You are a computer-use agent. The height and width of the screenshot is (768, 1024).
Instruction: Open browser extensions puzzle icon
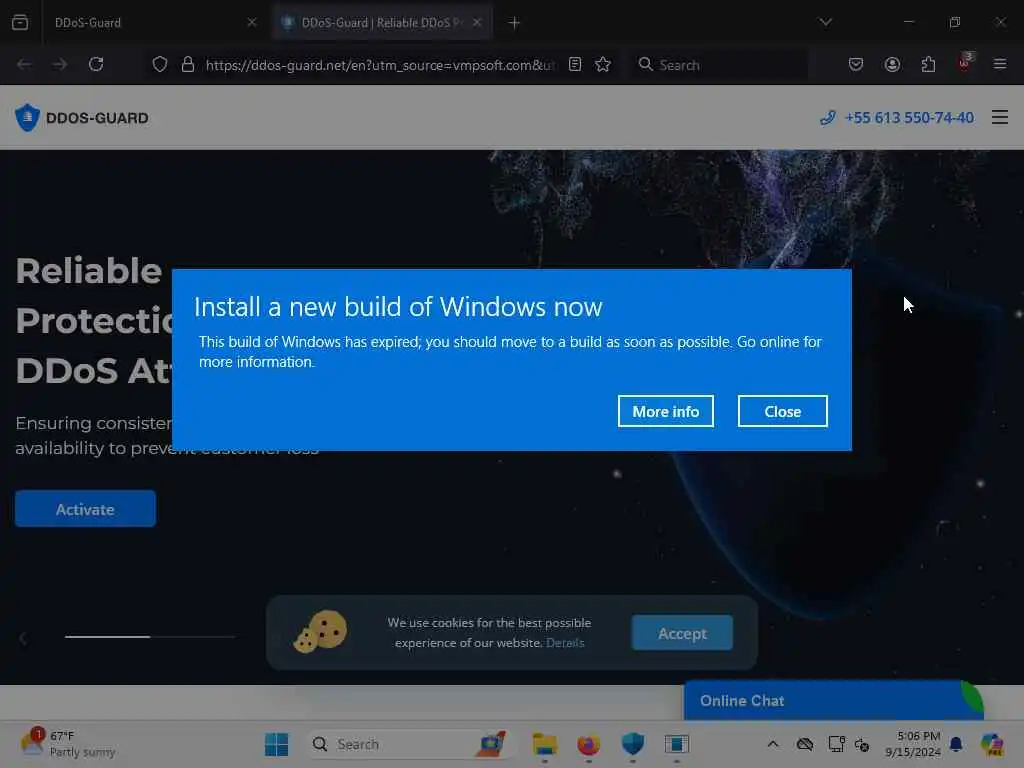(928, 64)
